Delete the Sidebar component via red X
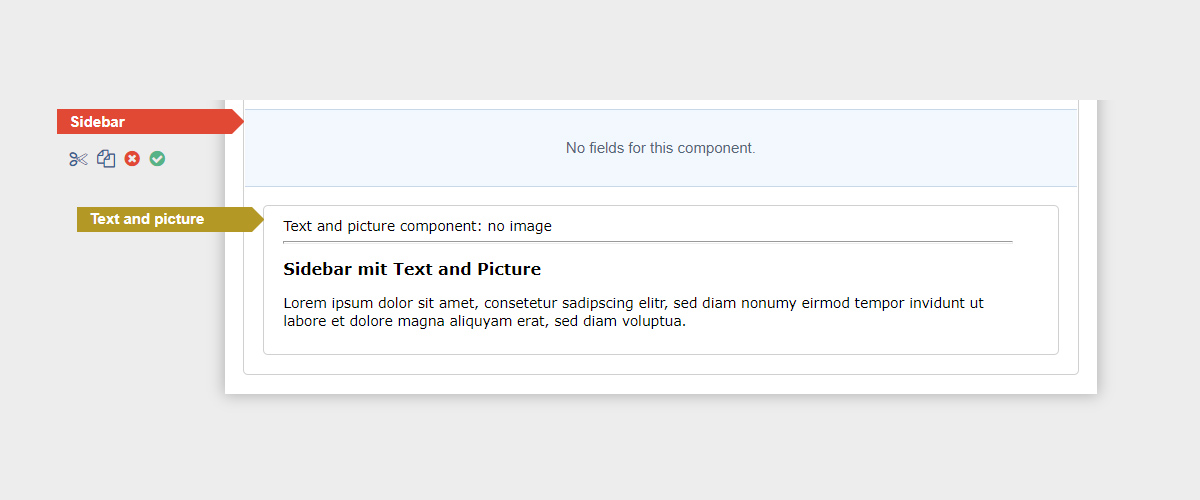The image size is (1200, 500). point(132,159)
